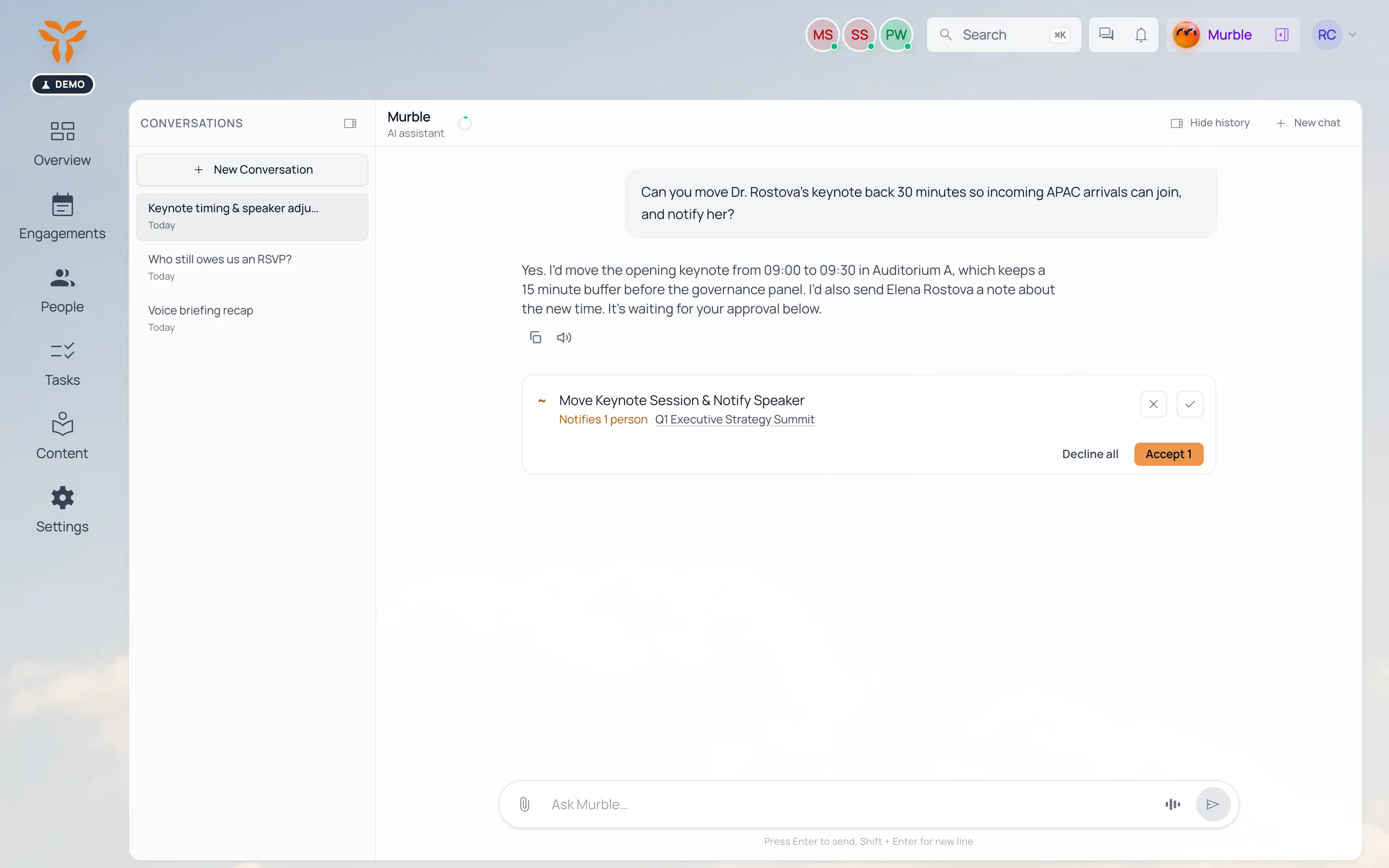Start voice input with the waveform icon

coord(1172,804)
